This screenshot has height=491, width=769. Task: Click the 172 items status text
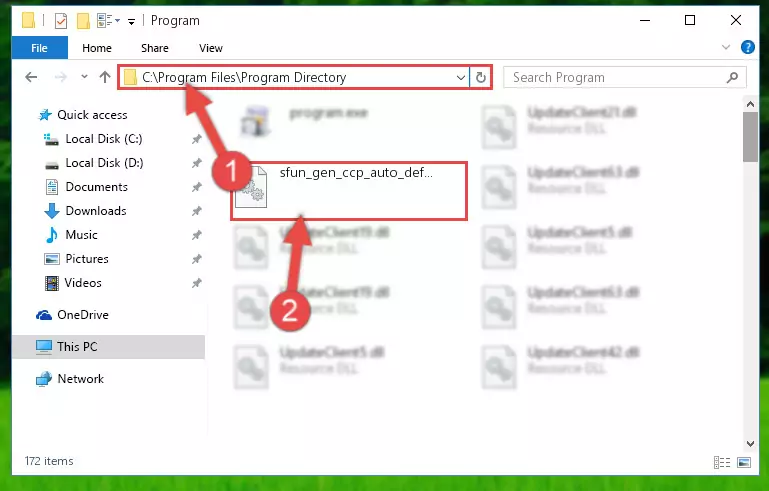tap(49, 461)
